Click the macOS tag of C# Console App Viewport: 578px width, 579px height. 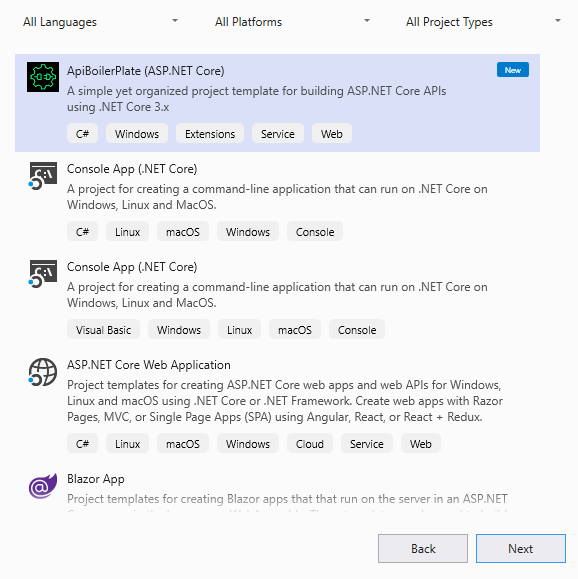tap(183, 232)
